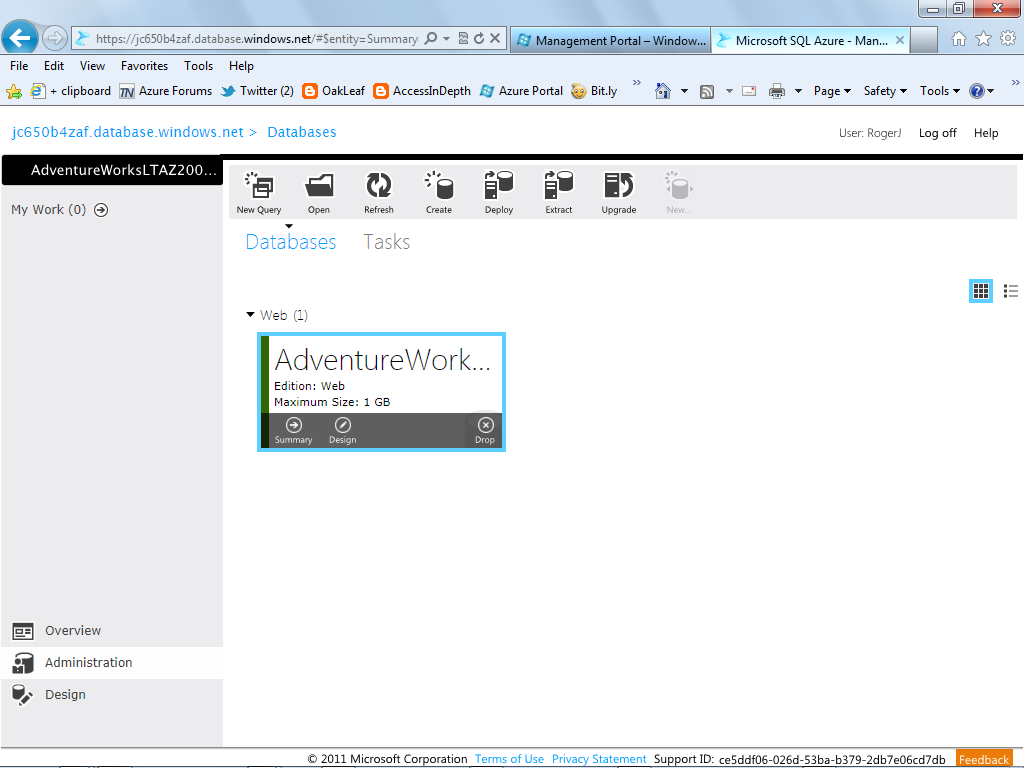Image resolution: width=1024 pixels, height=768 pixels.
Task: Open the Help menu in menu bar
Action: coord(241,66)
